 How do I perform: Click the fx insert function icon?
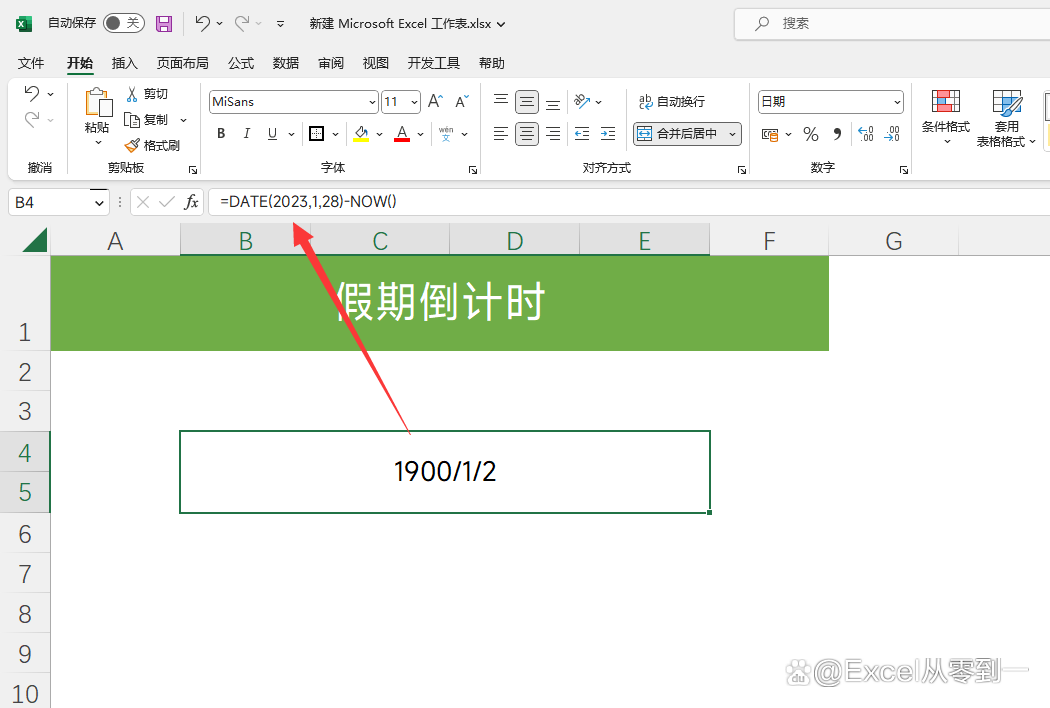(192, 202)
